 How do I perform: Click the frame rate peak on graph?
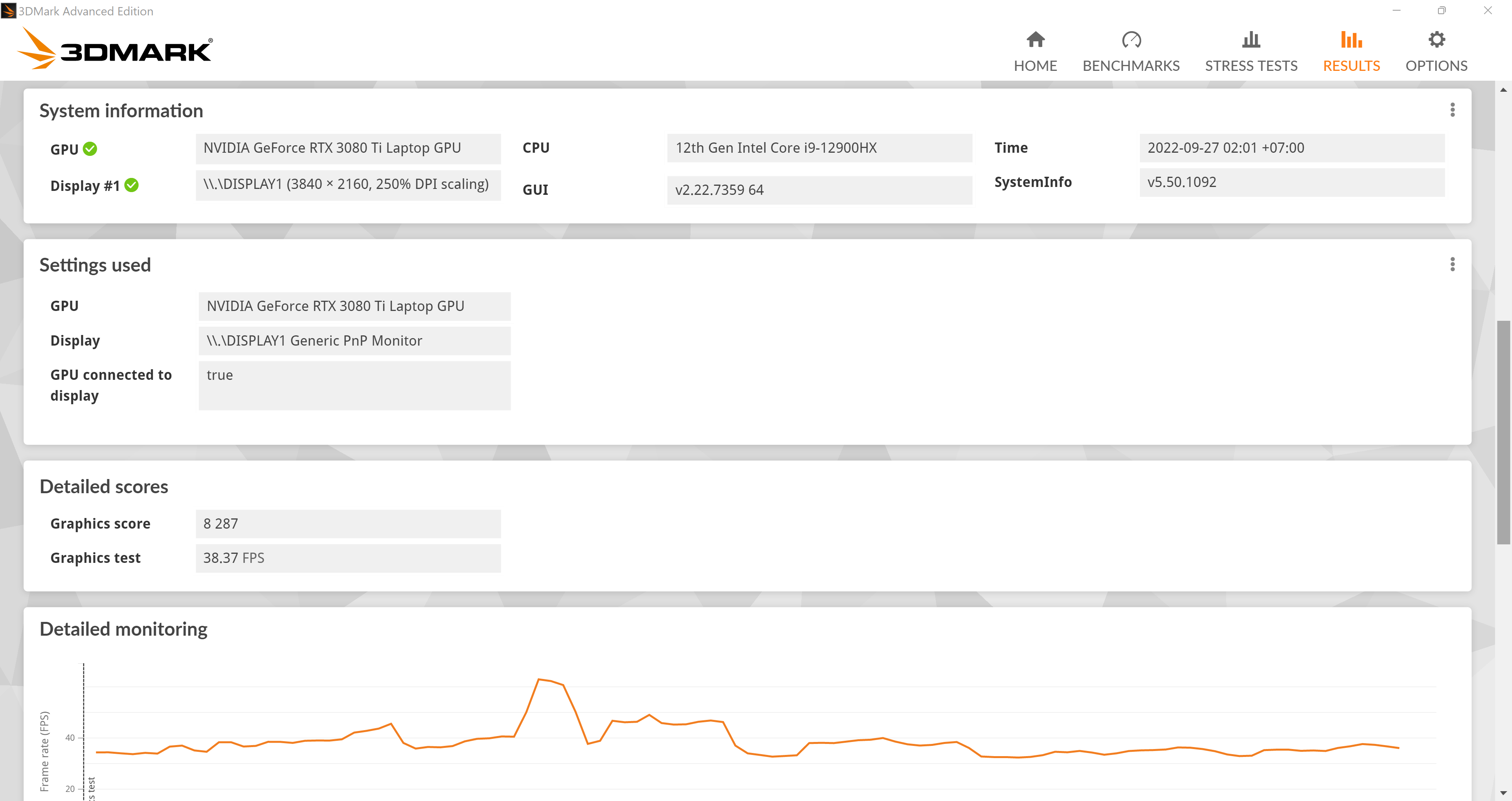[539, 679]
